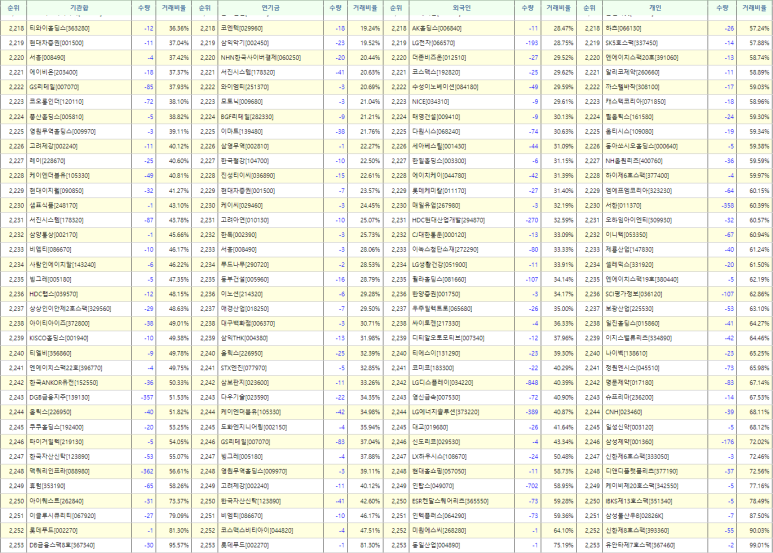
Task: Select HDC현대산업개발[294870] entry
Action: 448,220
